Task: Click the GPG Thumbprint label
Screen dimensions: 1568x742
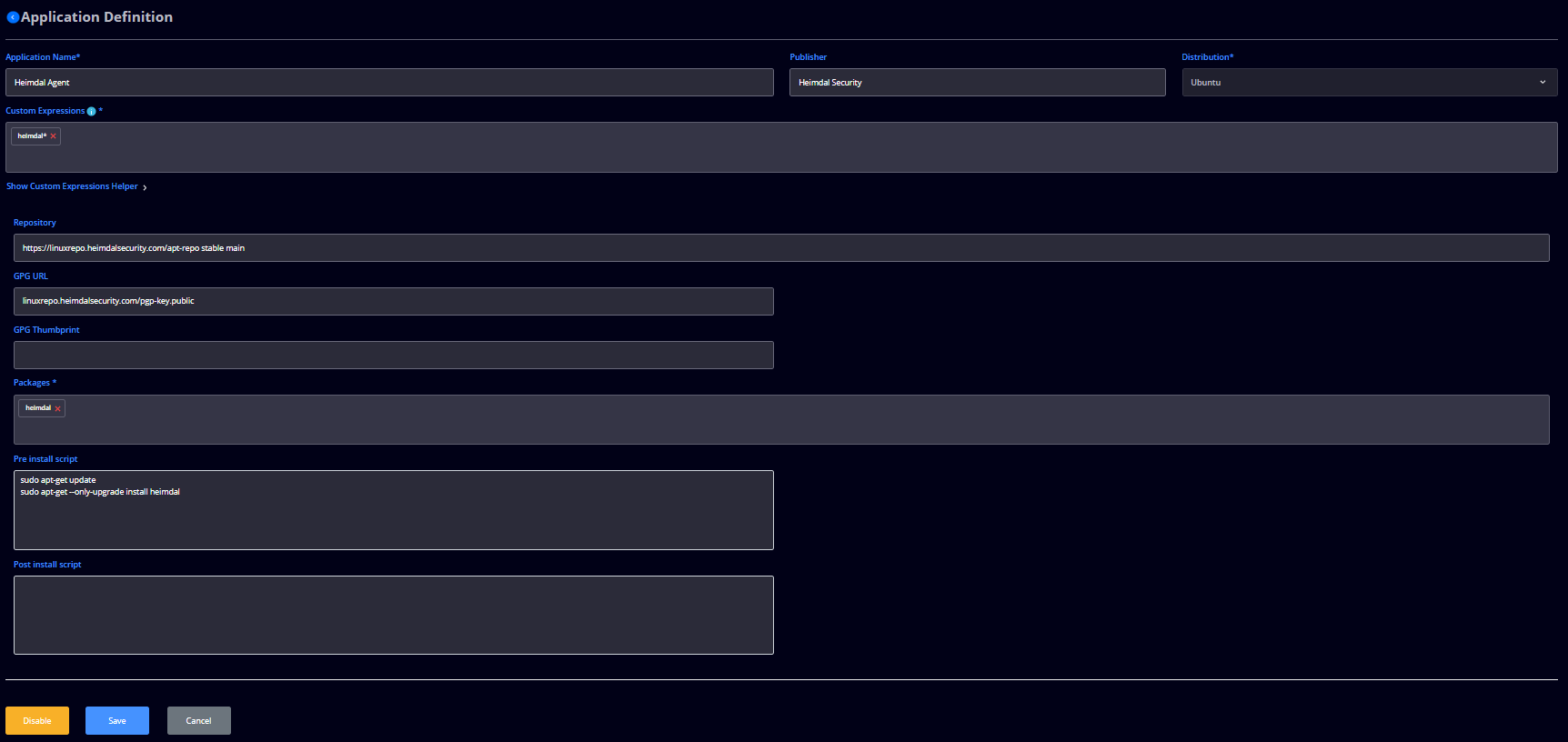Action: 46,330
